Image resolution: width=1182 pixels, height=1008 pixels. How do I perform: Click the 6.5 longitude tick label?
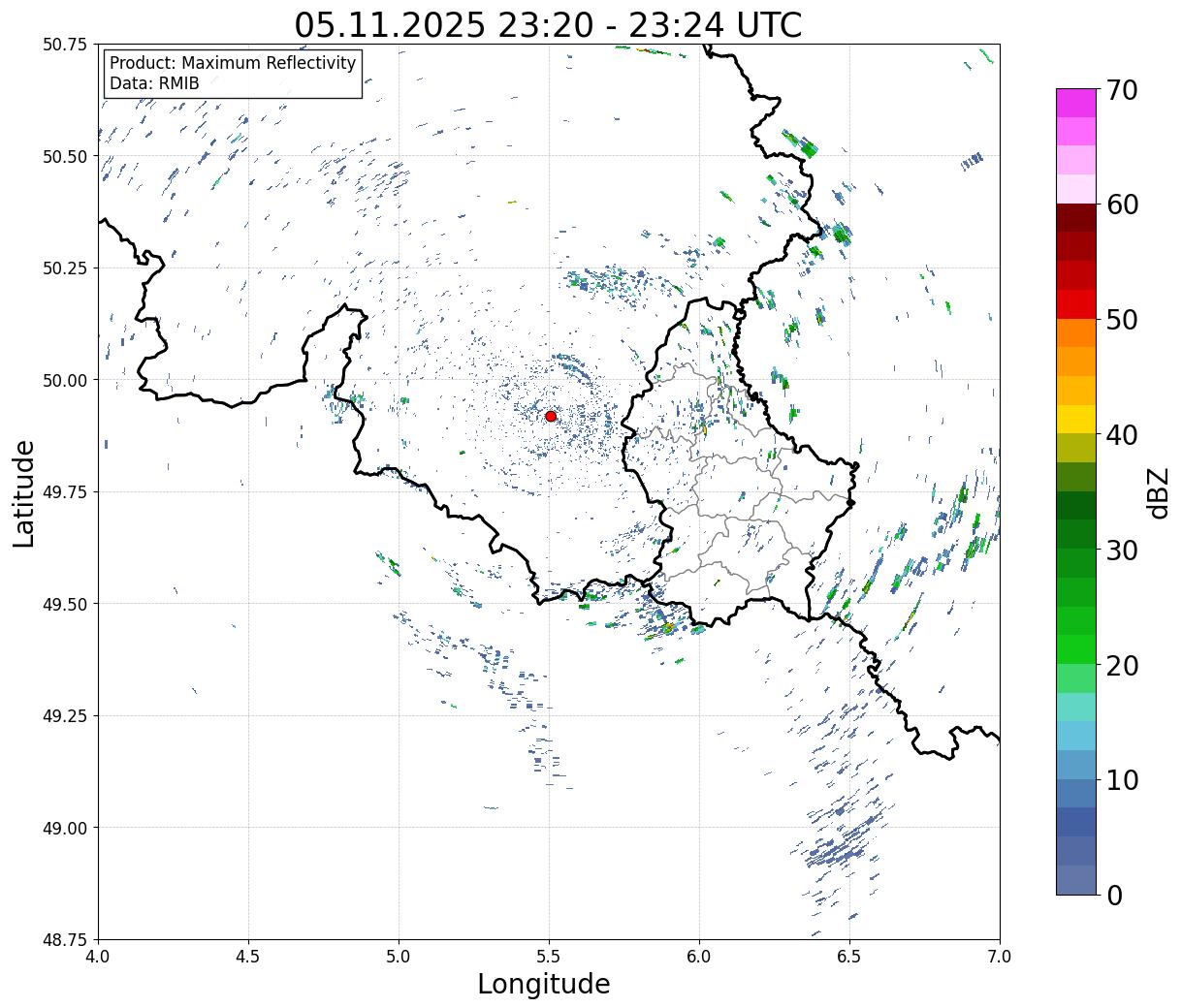[849, 957]
